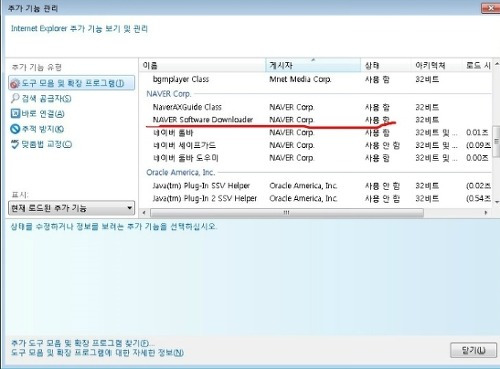Click the horizontal scrollbar thumb
Viewport: 500px width, 369px height.
287,212
